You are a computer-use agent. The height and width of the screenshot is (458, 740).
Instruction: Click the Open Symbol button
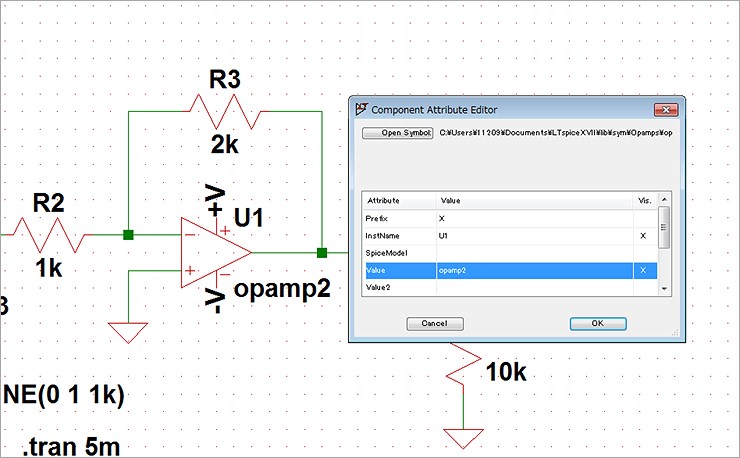(x=397, y=132)
